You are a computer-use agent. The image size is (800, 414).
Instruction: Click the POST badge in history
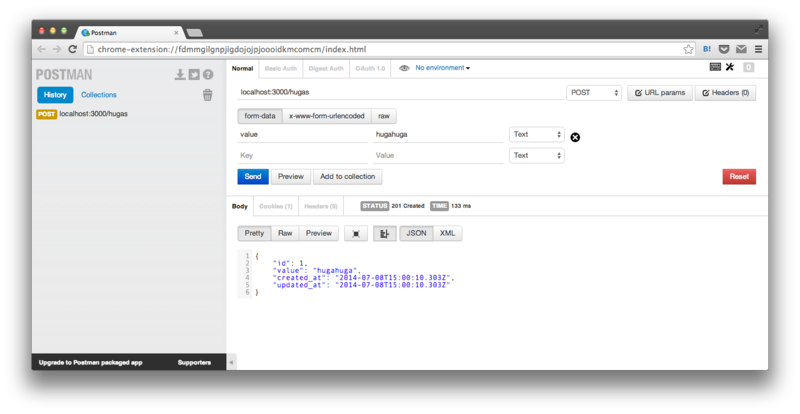[46, 114]
